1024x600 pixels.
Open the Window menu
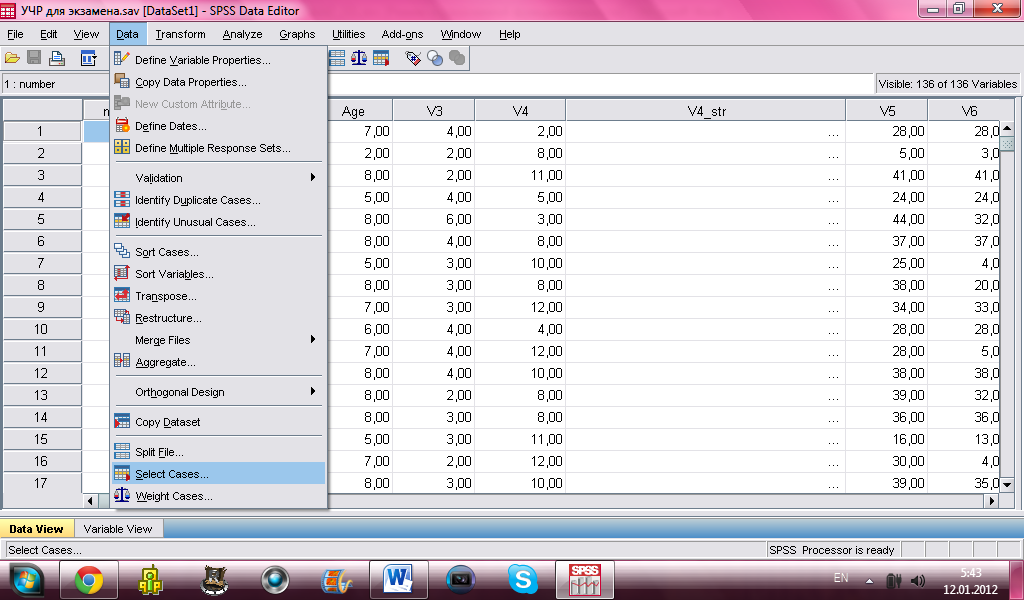click(x=460, y=34)
